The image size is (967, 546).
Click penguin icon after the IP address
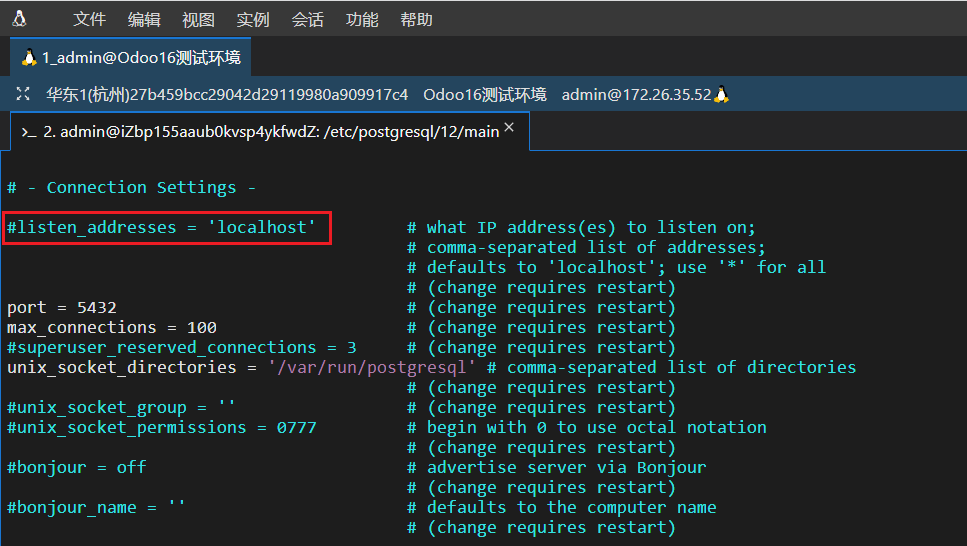coord(722,94)
